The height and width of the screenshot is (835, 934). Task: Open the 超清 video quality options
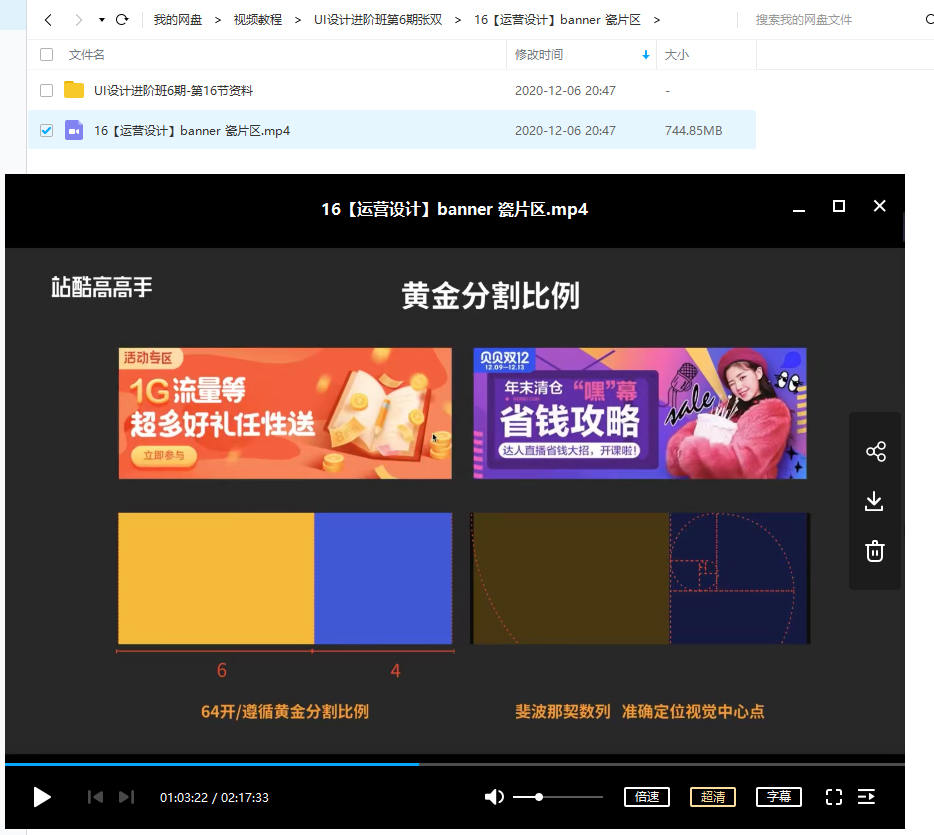click(713, 797)
